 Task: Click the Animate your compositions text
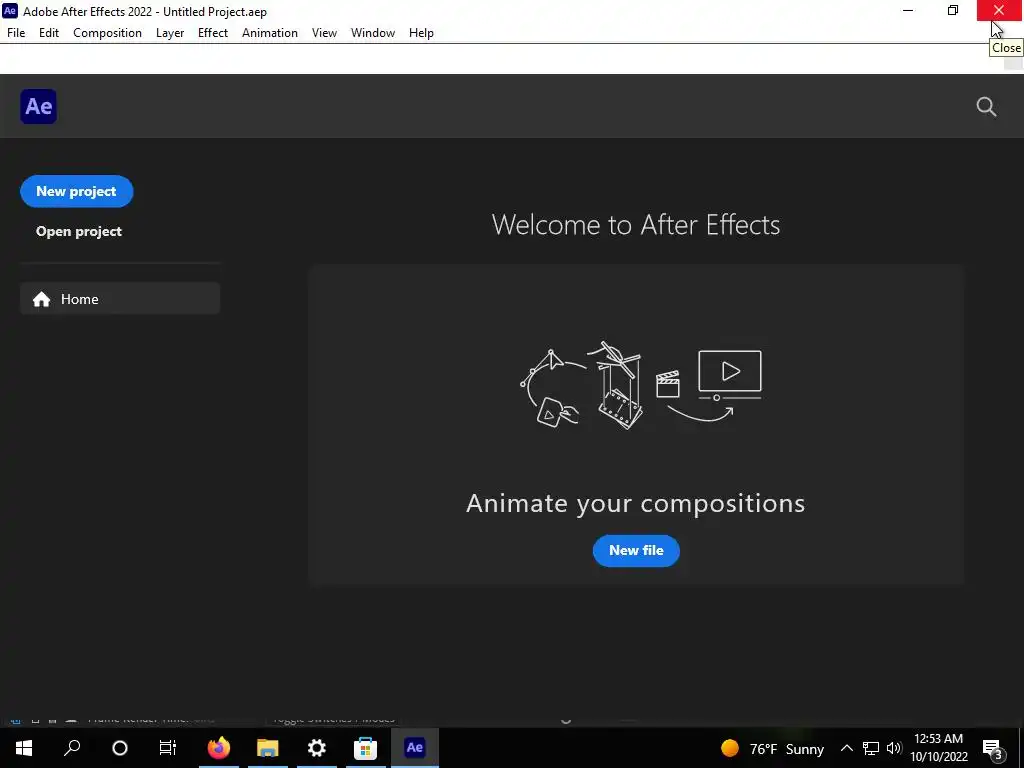click(635, 504)
